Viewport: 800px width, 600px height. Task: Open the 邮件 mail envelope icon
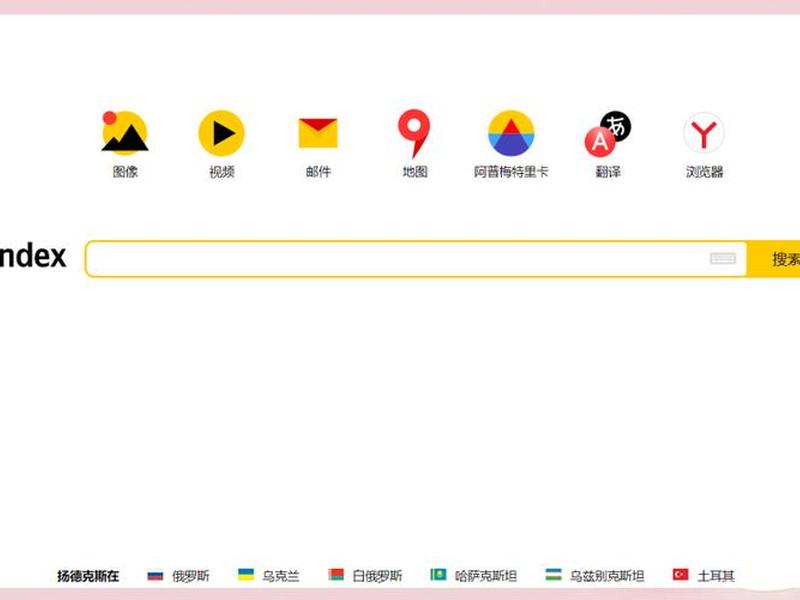318,133
